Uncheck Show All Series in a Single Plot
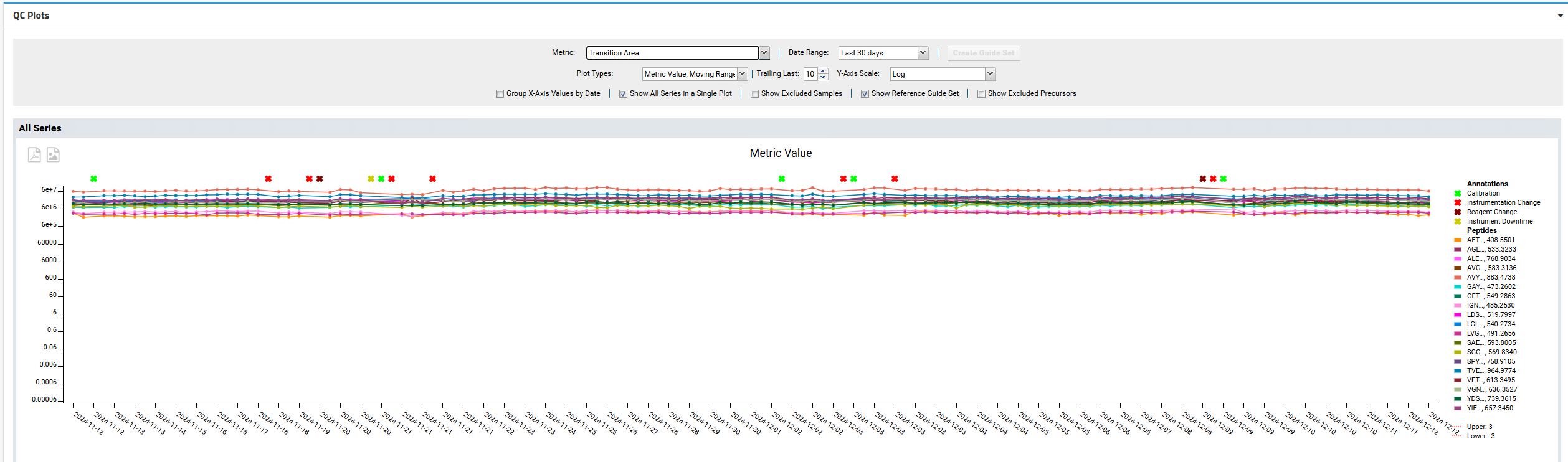The height and width of the screenshot is (462, 1568). pos(623,94)
